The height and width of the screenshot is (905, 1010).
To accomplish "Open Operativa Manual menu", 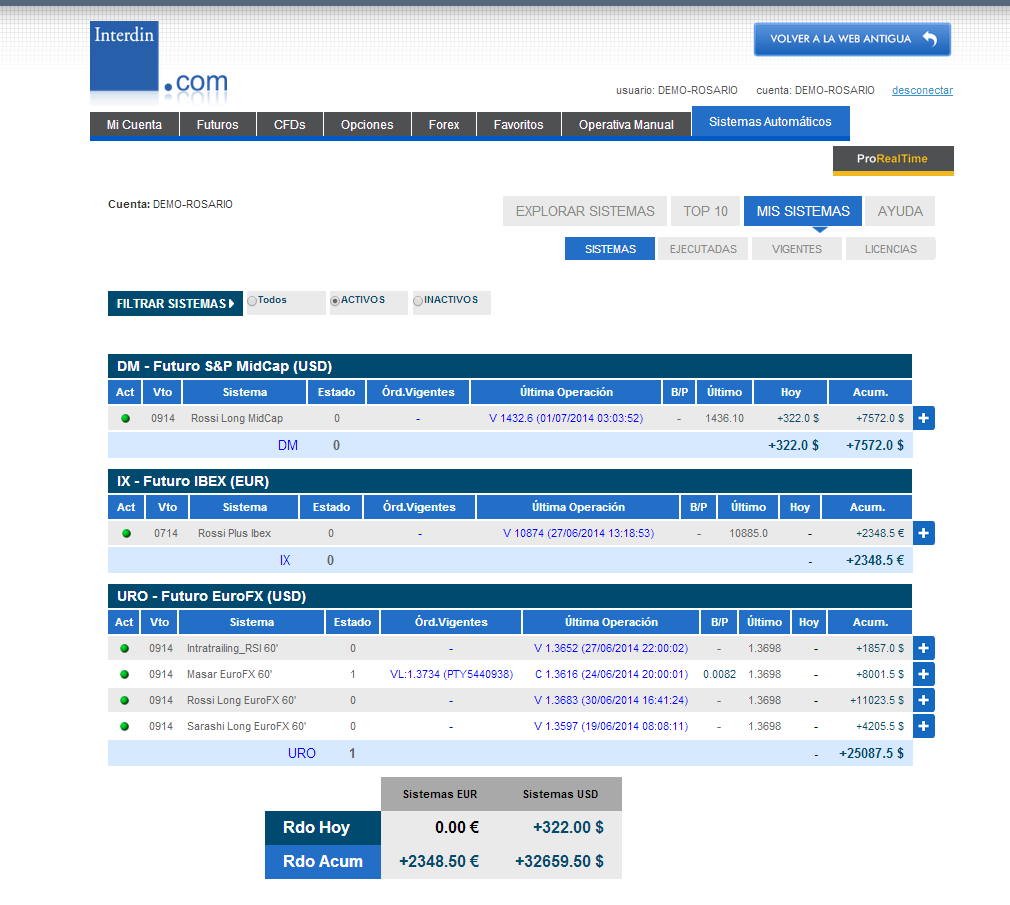I will tap(626, 125).
